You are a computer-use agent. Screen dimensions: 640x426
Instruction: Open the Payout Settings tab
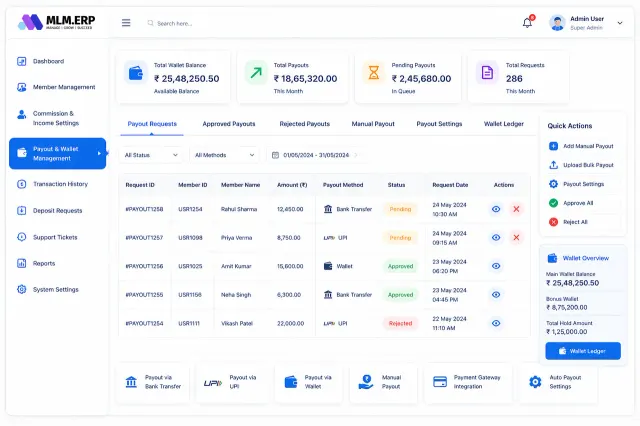[439, 124]
